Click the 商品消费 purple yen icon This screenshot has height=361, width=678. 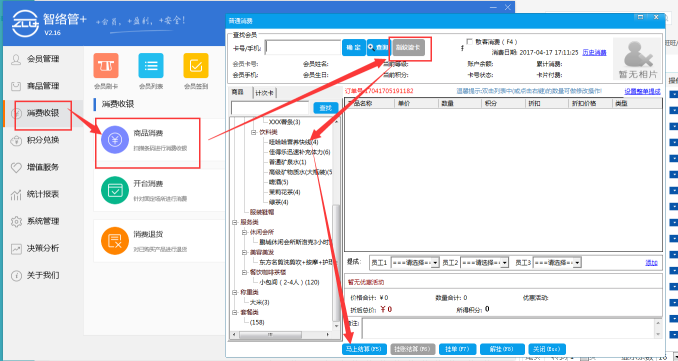pos(115,140)
